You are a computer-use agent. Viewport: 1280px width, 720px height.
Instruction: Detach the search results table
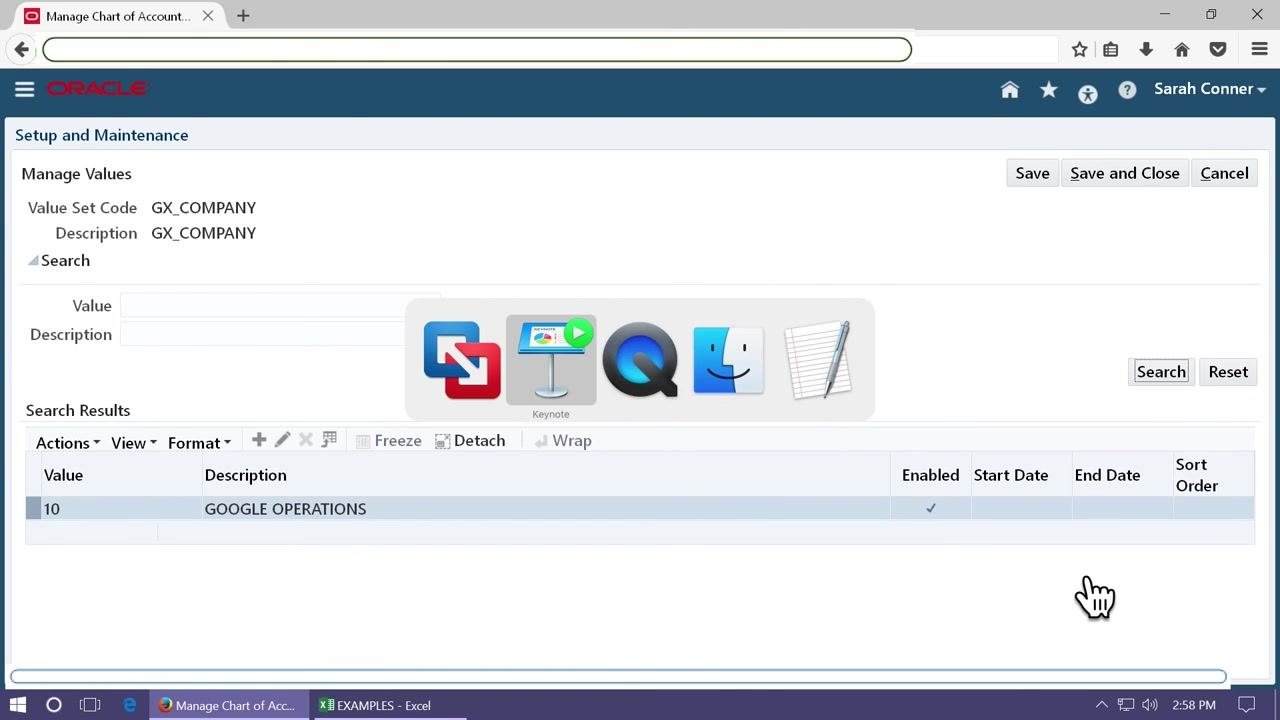(470, 441)
